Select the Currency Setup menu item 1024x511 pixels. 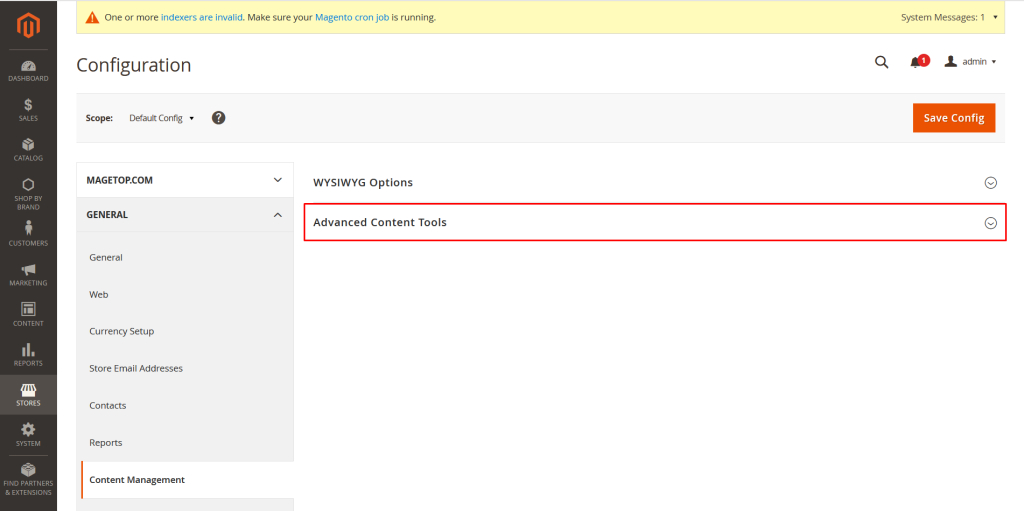point(122,331)
